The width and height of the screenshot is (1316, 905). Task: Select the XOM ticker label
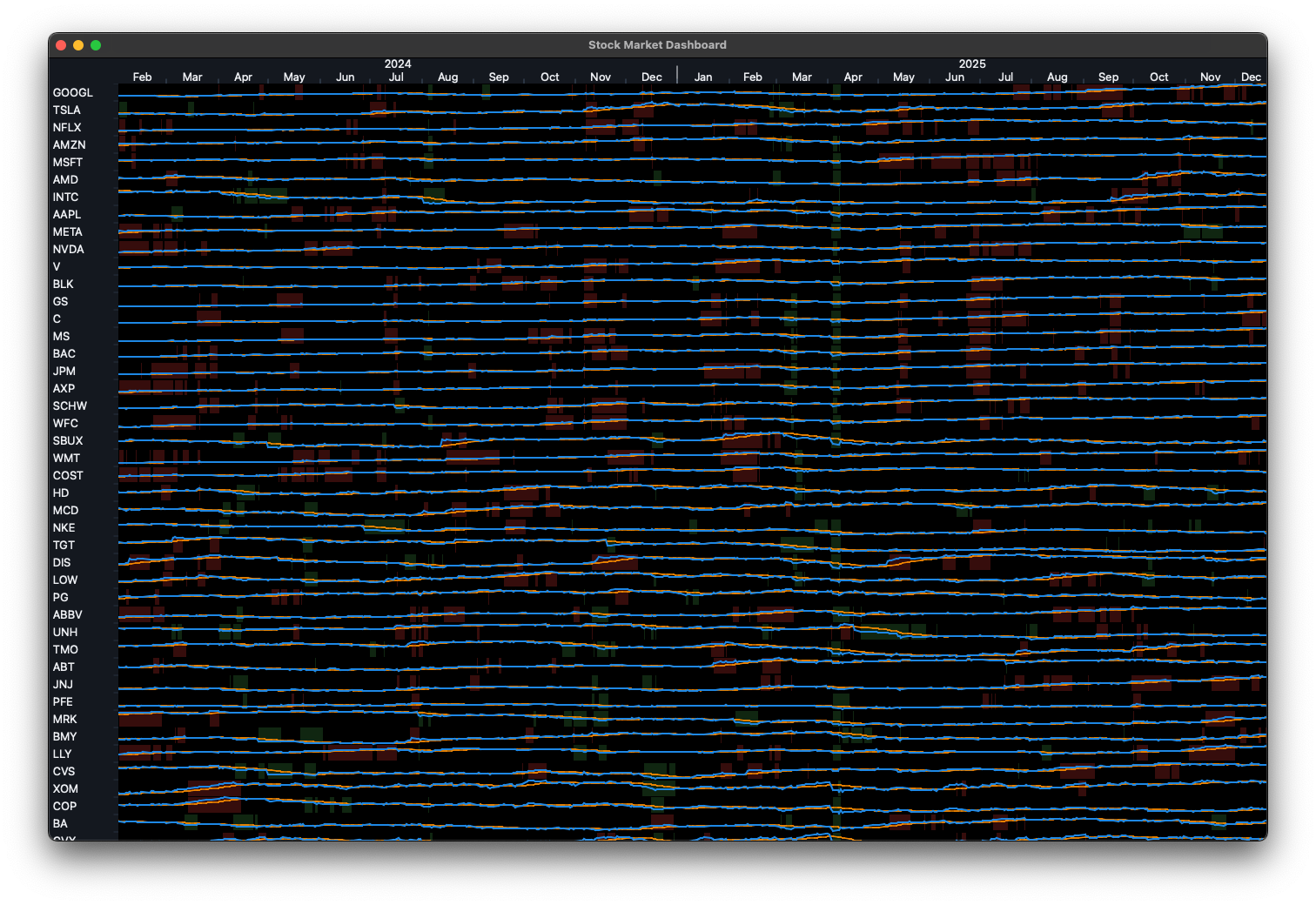[65, 789]
